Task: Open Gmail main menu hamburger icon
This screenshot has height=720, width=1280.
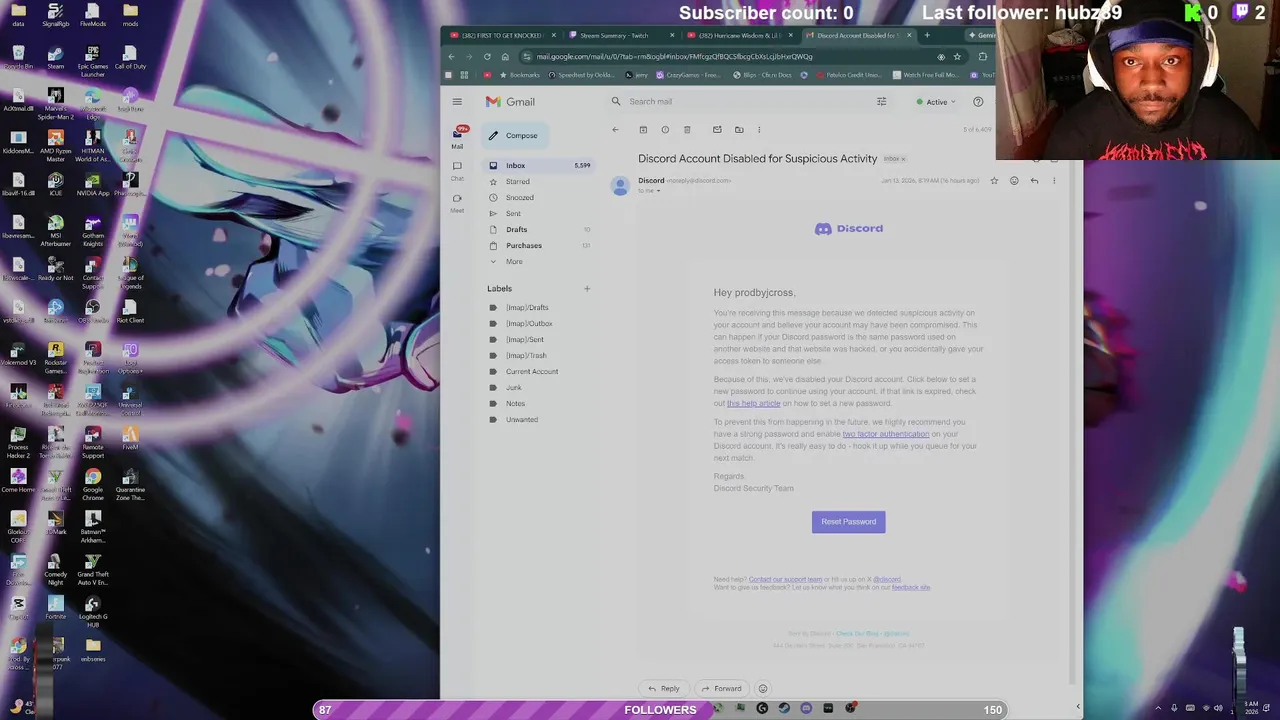Action: [x=457, y=101]
